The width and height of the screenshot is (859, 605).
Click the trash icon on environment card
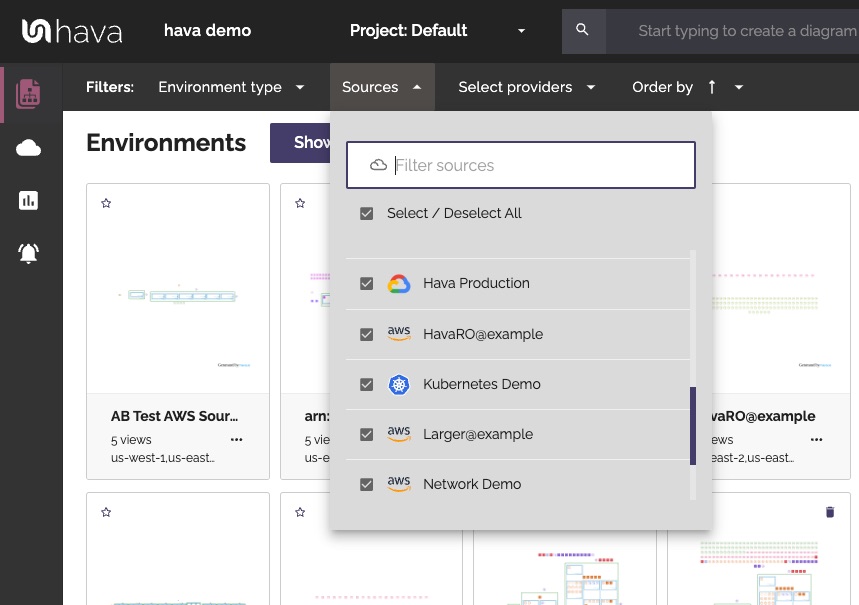pyautogui.click(x=829, y=512)
